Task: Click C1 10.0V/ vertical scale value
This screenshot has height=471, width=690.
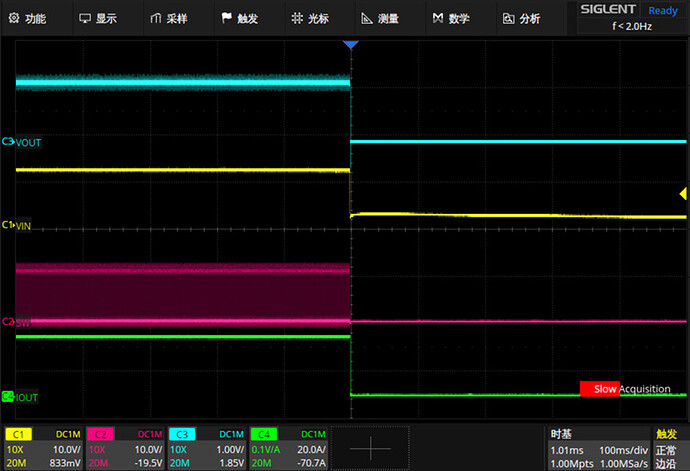Action: click(x=66, y=449)
